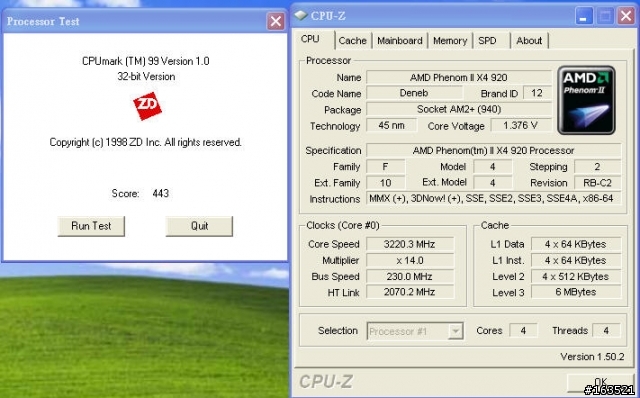
Task: Open the Mainboard tab
Action: click(400, 41)
